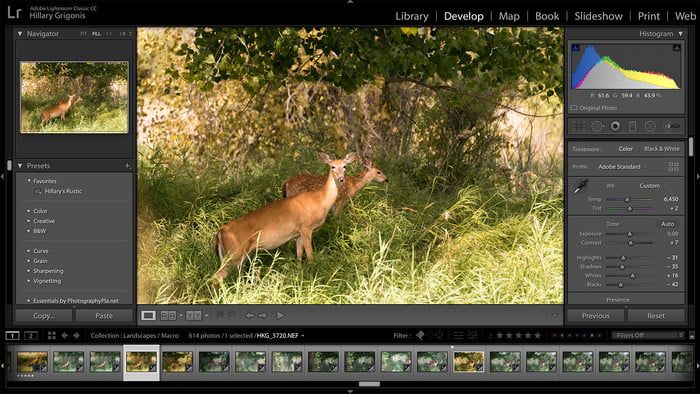Select the Radial Filter tool
The image size is (700, 394).
click(x=650, y=126)
